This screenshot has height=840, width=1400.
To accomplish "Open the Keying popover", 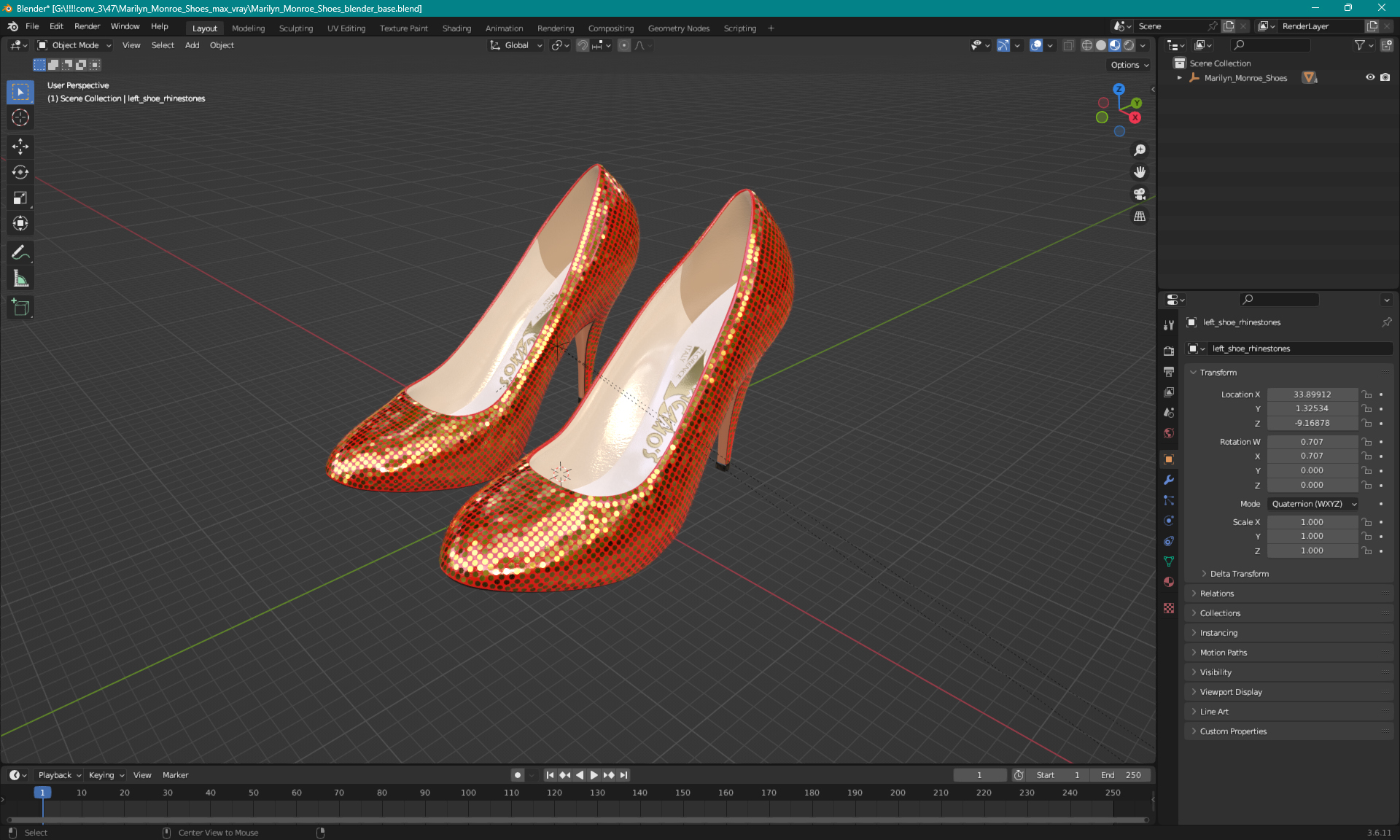I will coord(106,775).
